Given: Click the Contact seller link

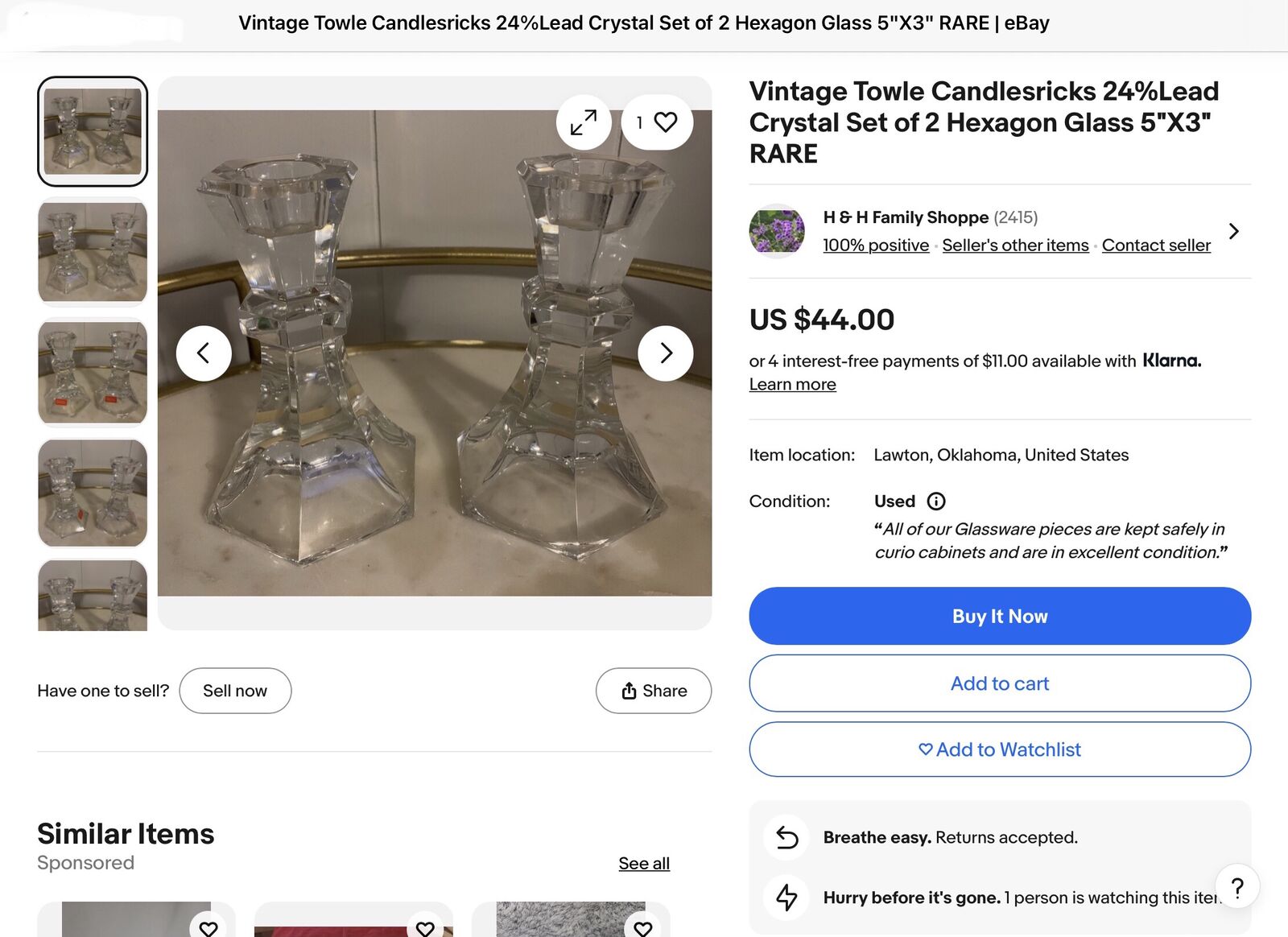Looking at the screenshot, I should (x=1156, y=245).
